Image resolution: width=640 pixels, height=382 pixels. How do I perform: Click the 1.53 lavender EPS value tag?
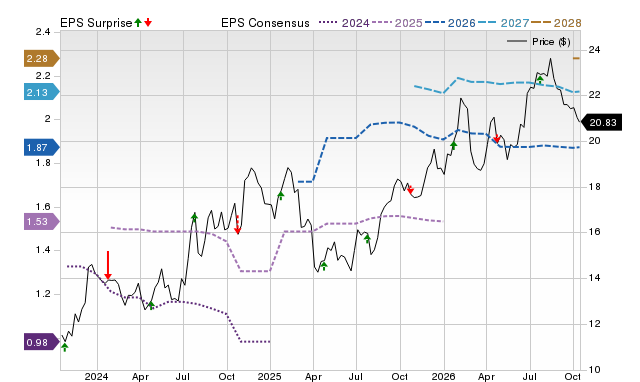42,222
